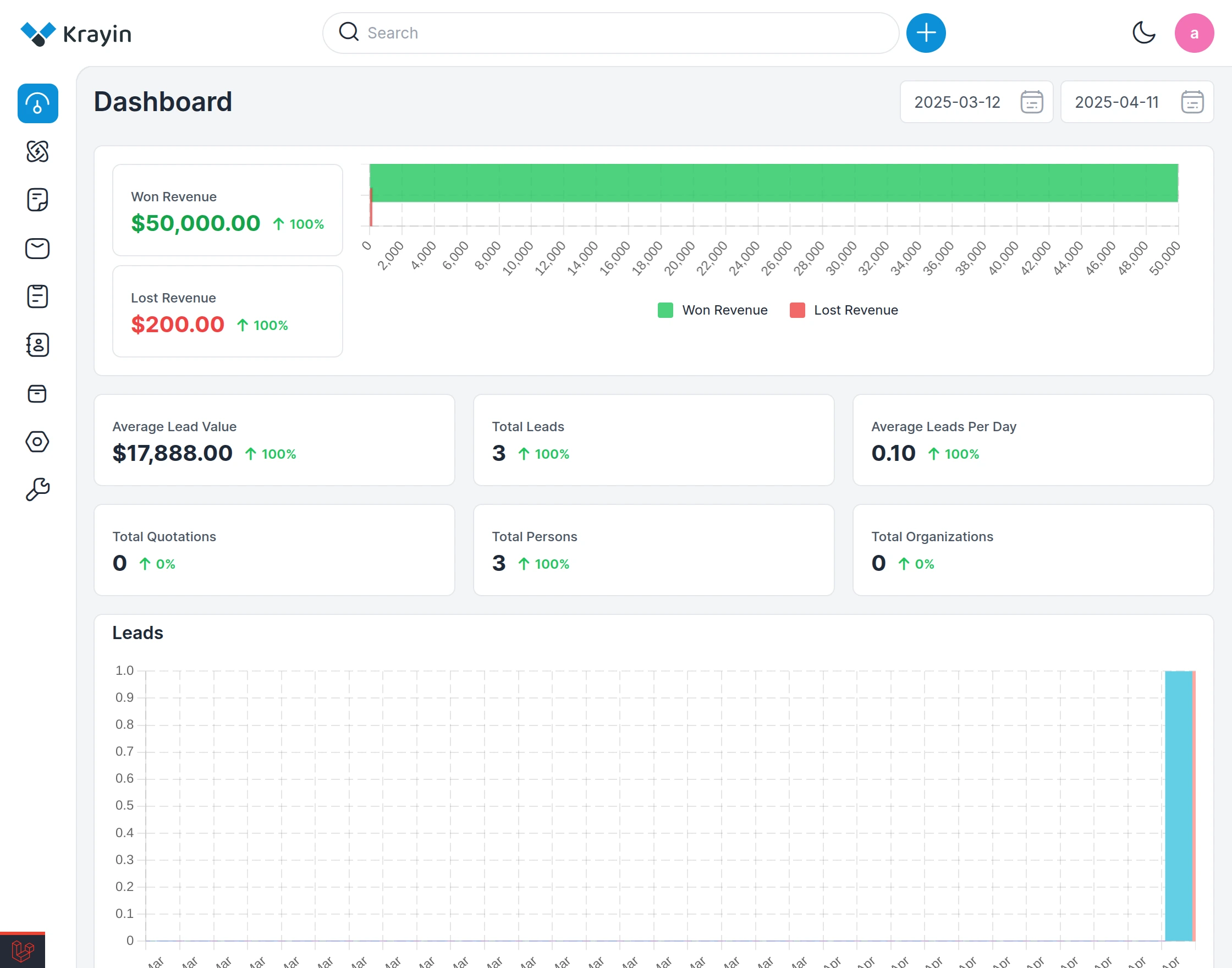Hide the Won Revenue series via its legend
Viewport: 1232px width, 968px height.
click(x=712, y=310)
